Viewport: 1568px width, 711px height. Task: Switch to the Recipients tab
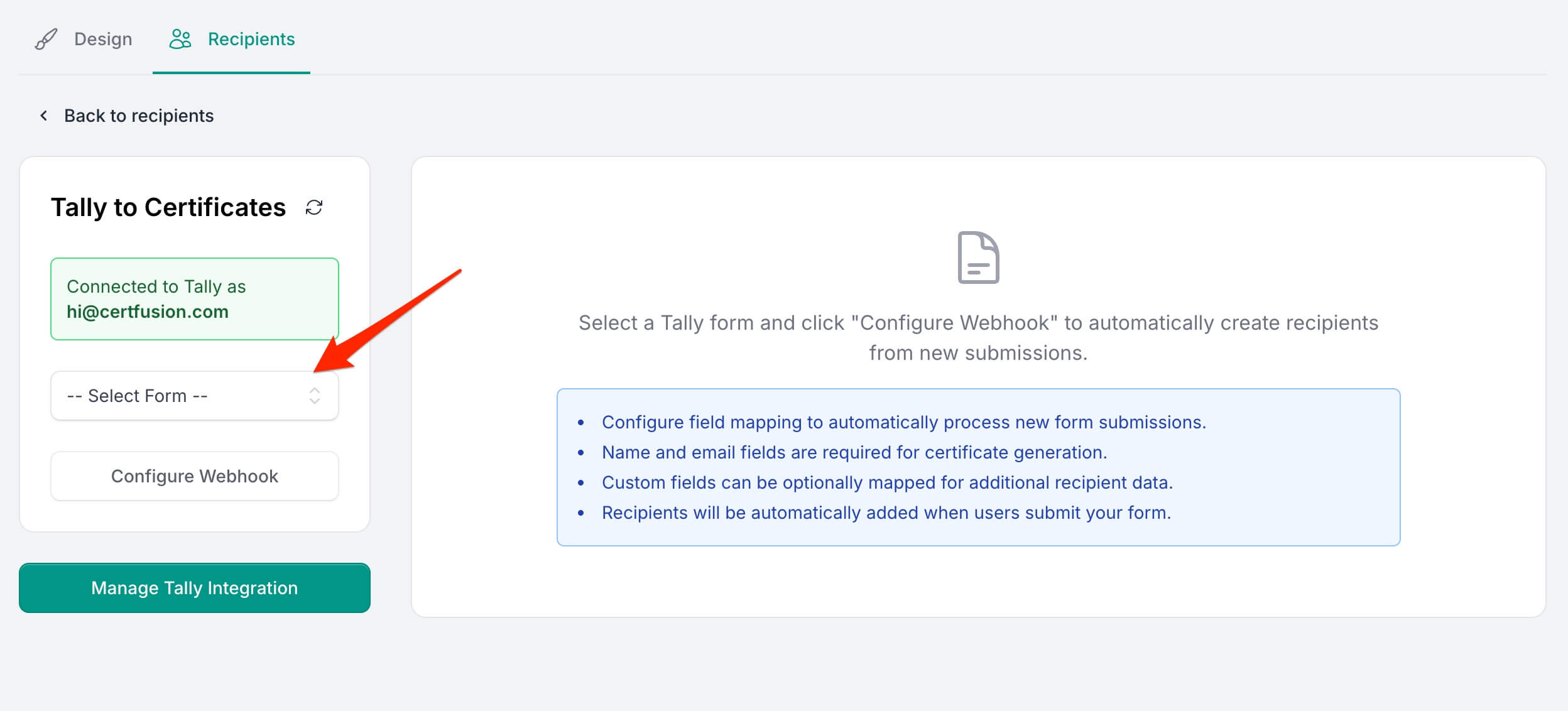pyautogui.click(x=251, y=39)
